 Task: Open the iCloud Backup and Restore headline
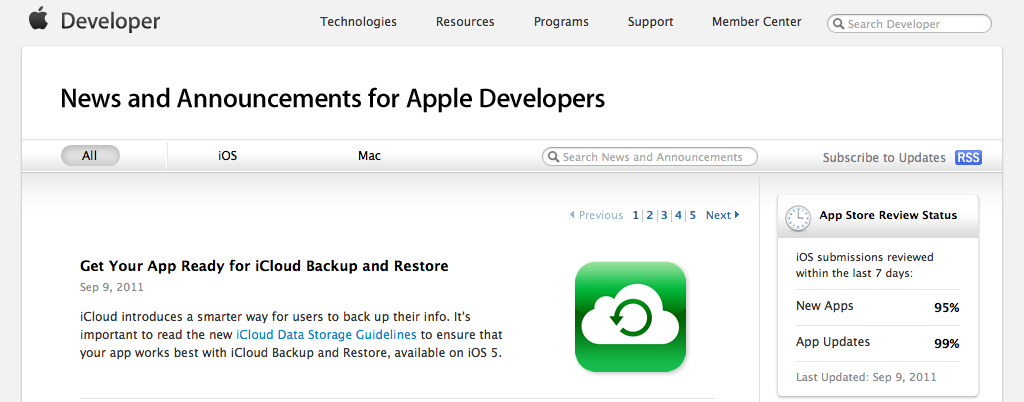pyautogui.click(x=264, y=266)
